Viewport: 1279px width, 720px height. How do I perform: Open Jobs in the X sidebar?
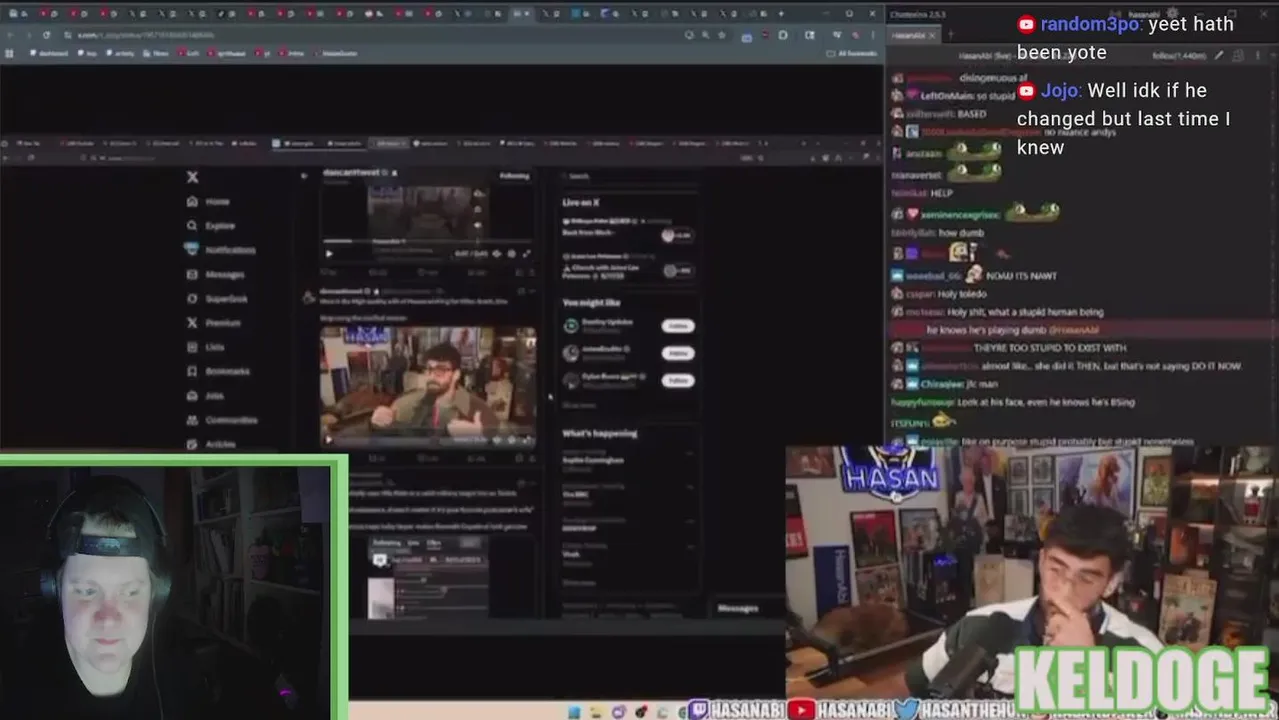click(206, 395)
